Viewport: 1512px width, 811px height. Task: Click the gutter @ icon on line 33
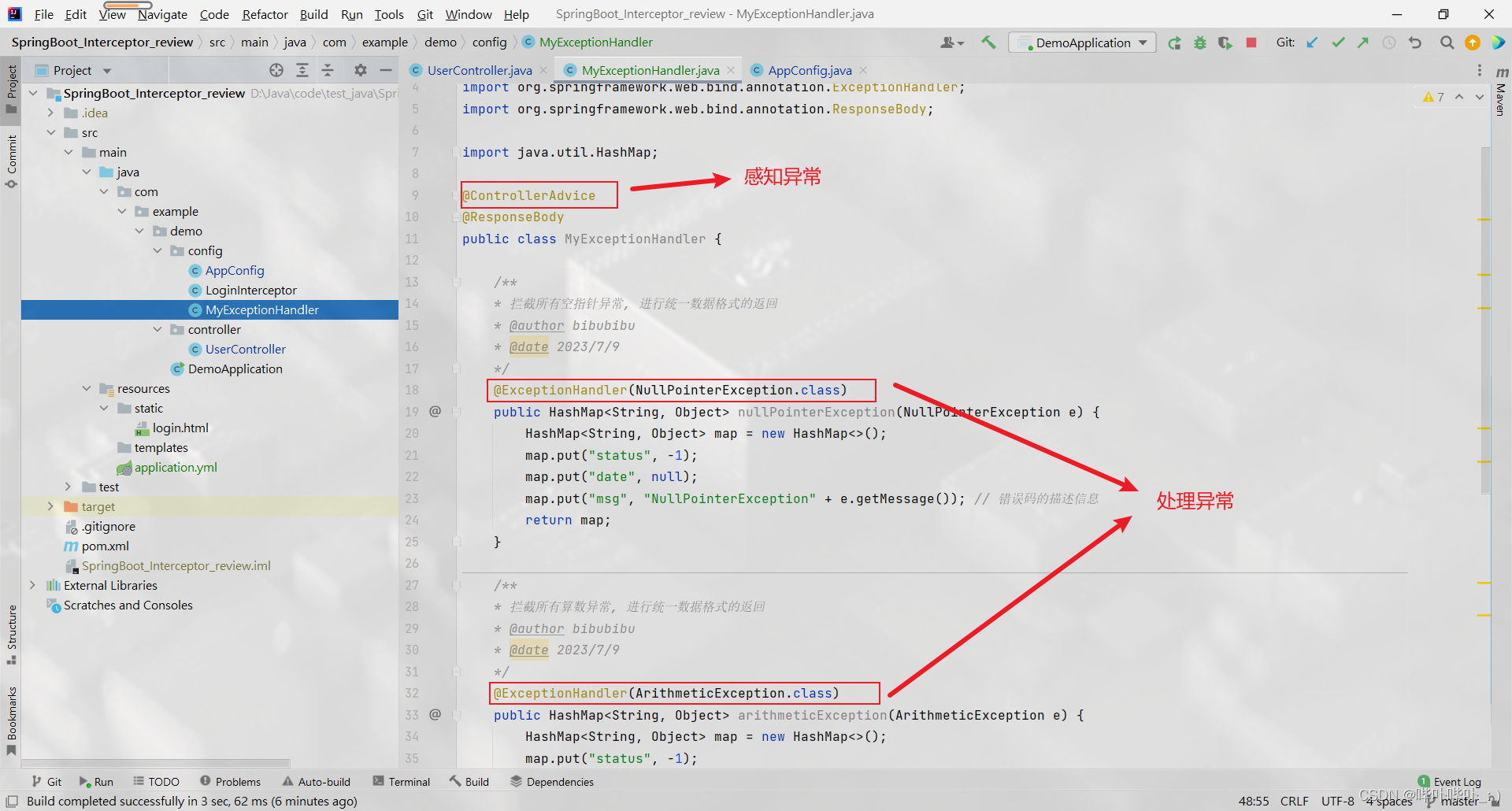click(x=435, y=714)
